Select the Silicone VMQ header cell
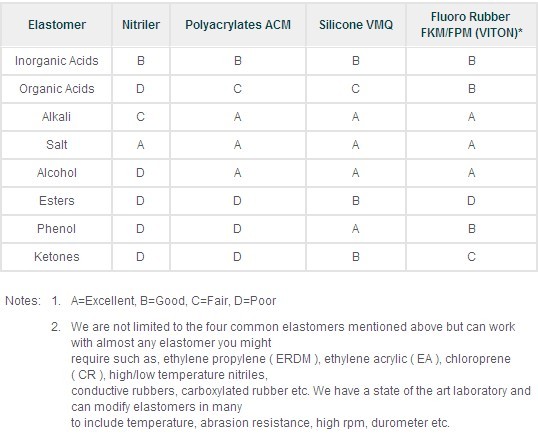Screen dimensions: 538x440 [x=356, y=25]
